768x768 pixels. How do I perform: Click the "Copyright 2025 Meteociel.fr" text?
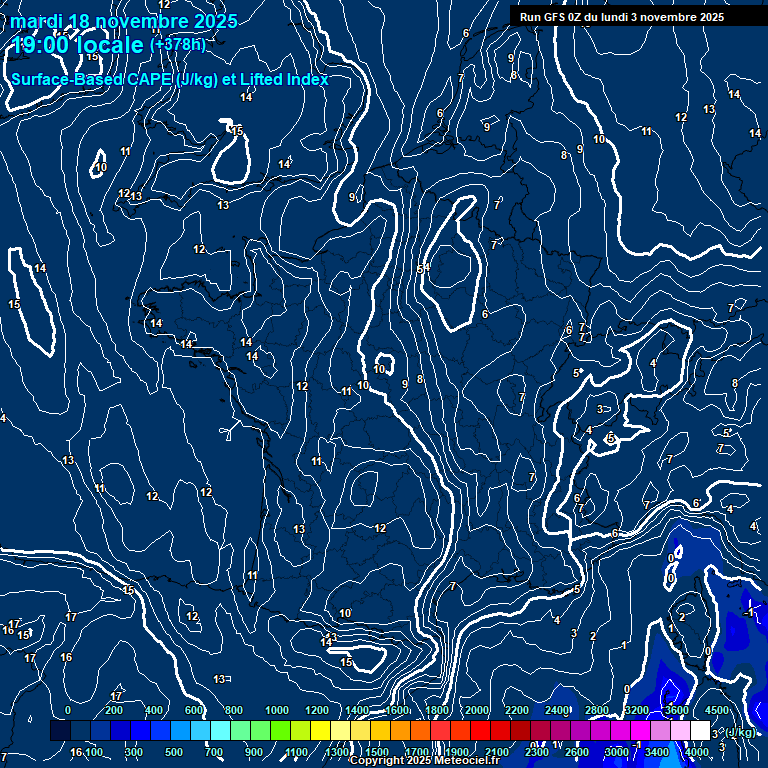[425, 760]
